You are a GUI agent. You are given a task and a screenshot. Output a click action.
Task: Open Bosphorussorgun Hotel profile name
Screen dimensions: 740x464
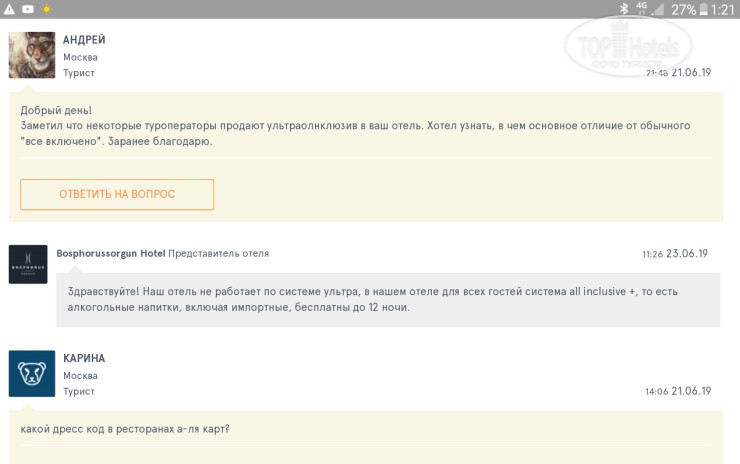111,253
